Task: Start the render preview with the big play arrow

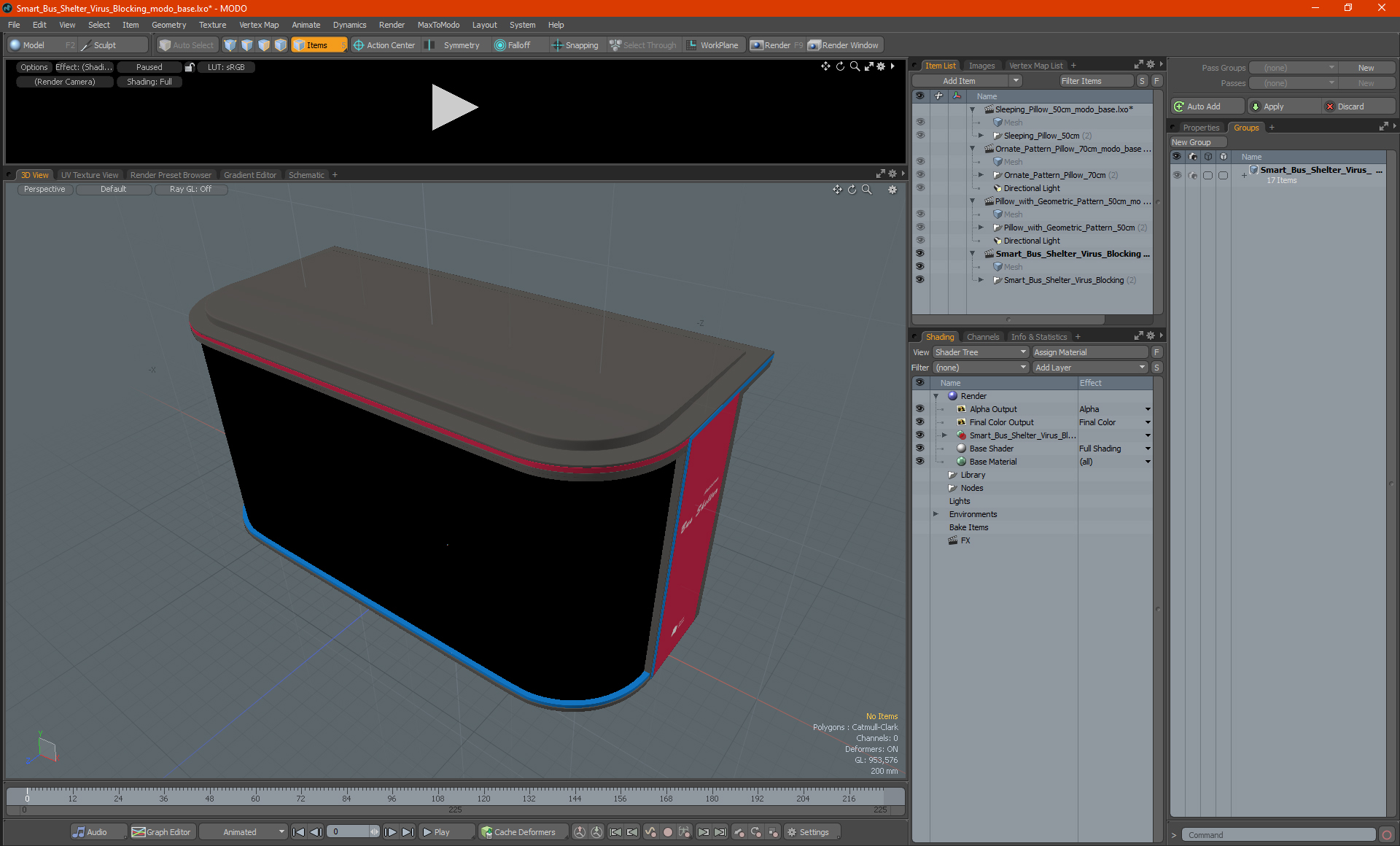Action: click(454, 107)
